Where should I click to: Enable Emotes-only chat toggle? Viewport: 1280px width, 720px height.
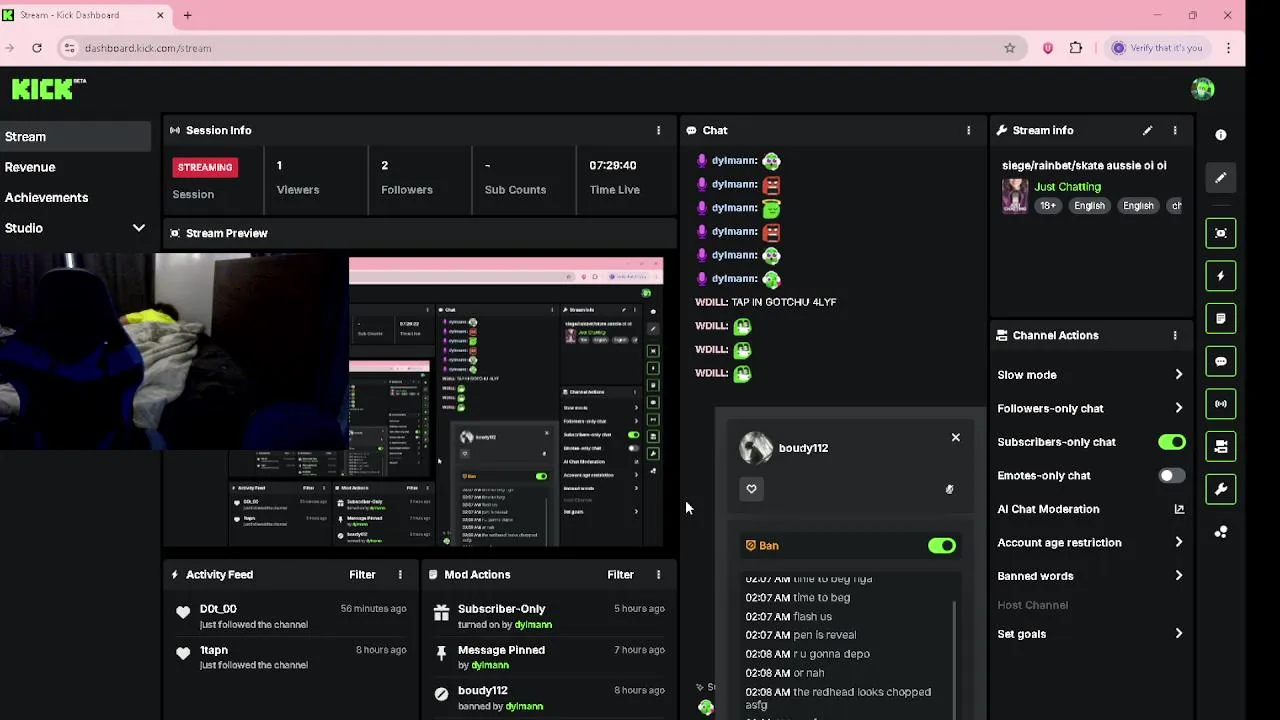tap(1171, 476)
